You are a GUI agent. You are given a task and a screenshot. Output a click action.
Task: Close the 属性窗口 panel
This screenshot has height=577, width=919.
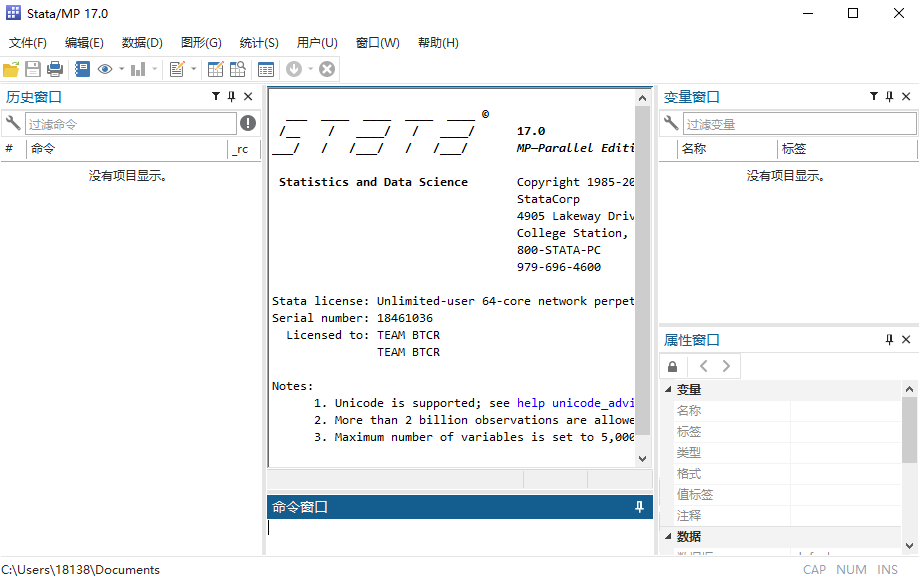tap(906, 340)
